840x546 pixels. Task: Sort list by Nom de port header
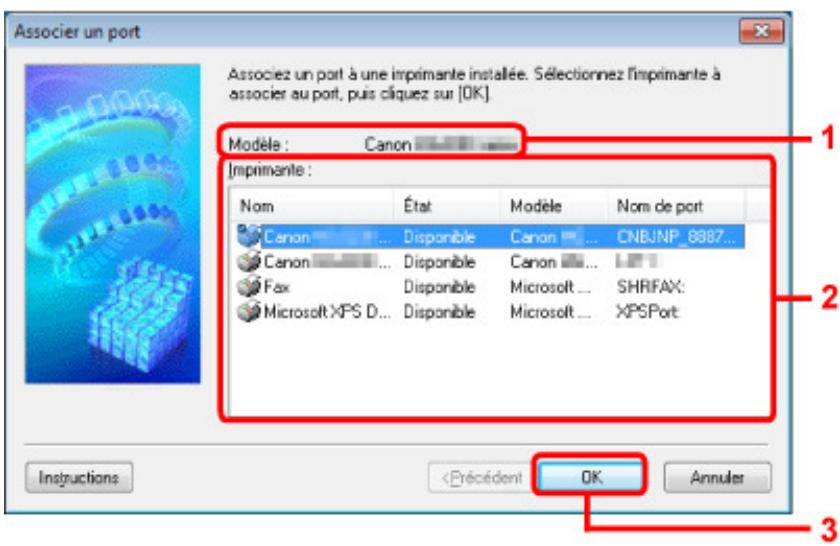(x=676, y=205)
